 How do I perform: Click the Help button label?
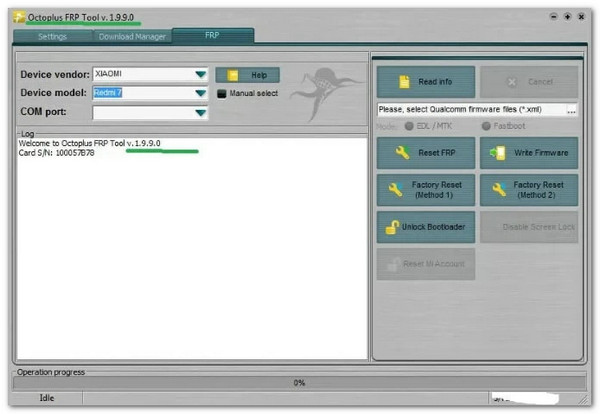coord(259,75)
